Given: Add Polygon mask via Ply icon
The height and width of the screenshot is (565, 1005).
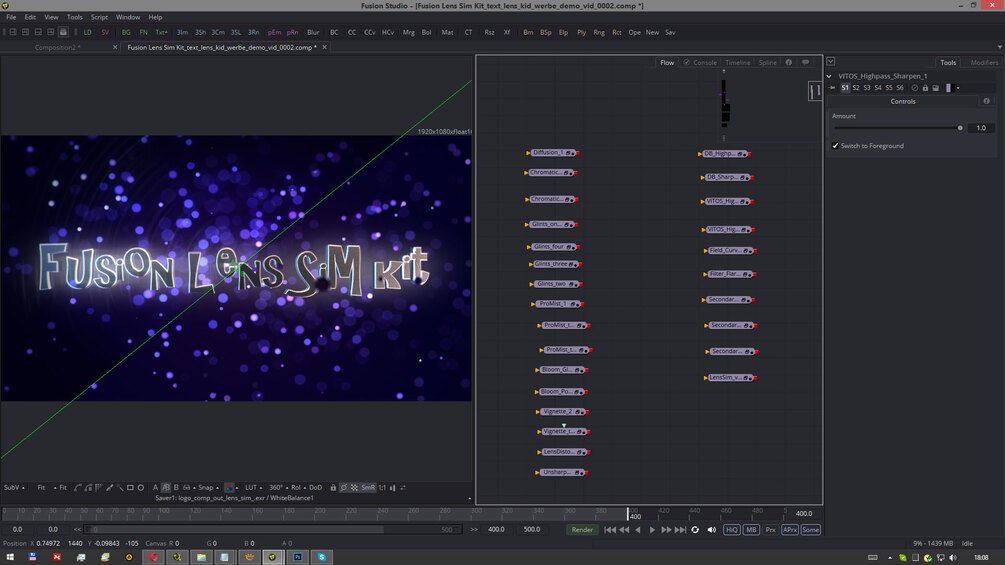Looking at the screenshot, I should tap(581, 32).
